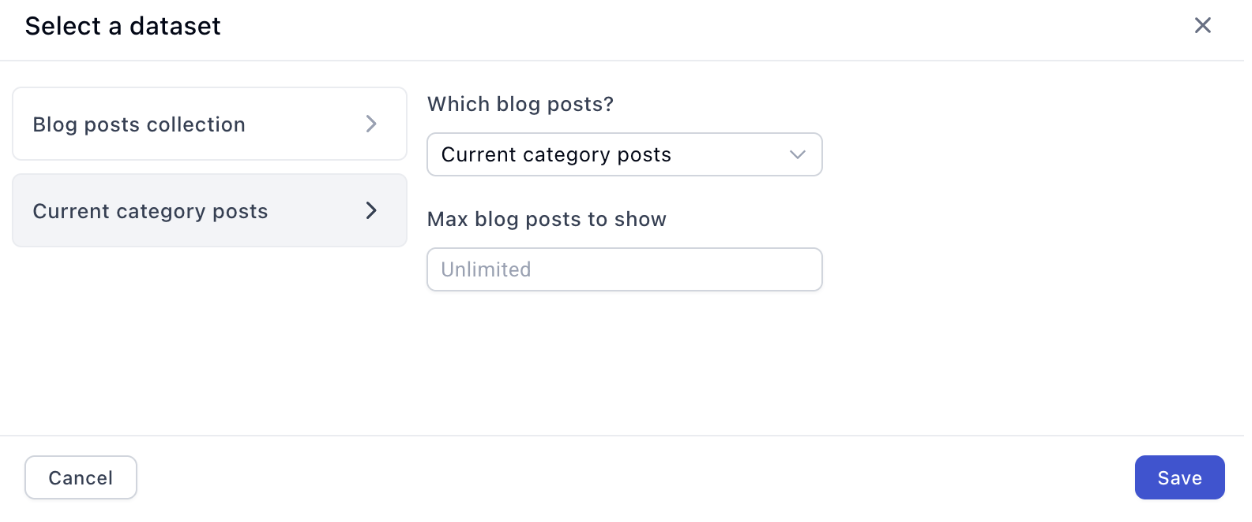Save the selected dataset
The width and height of the screenshot is (1252, 522).
point(1179,477)
